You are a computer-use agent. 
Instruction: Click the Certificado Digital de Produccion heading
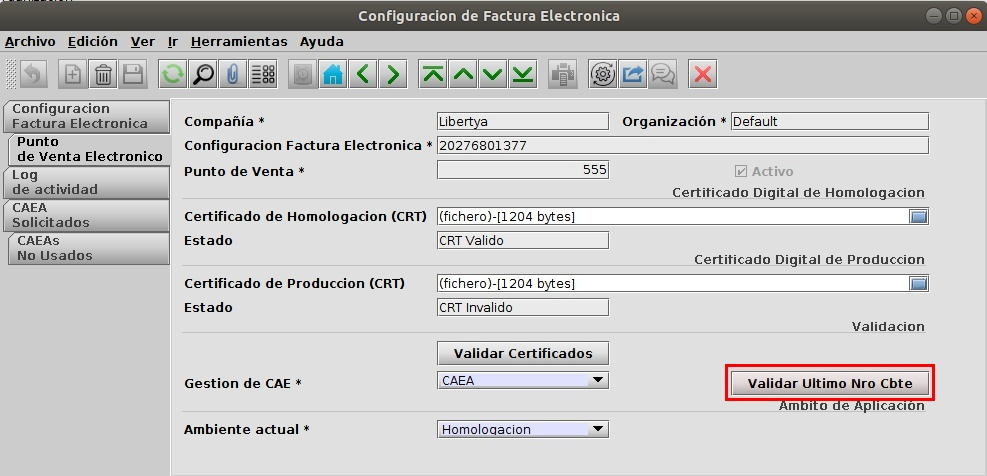pyautogui.click(x=809, y=259)
